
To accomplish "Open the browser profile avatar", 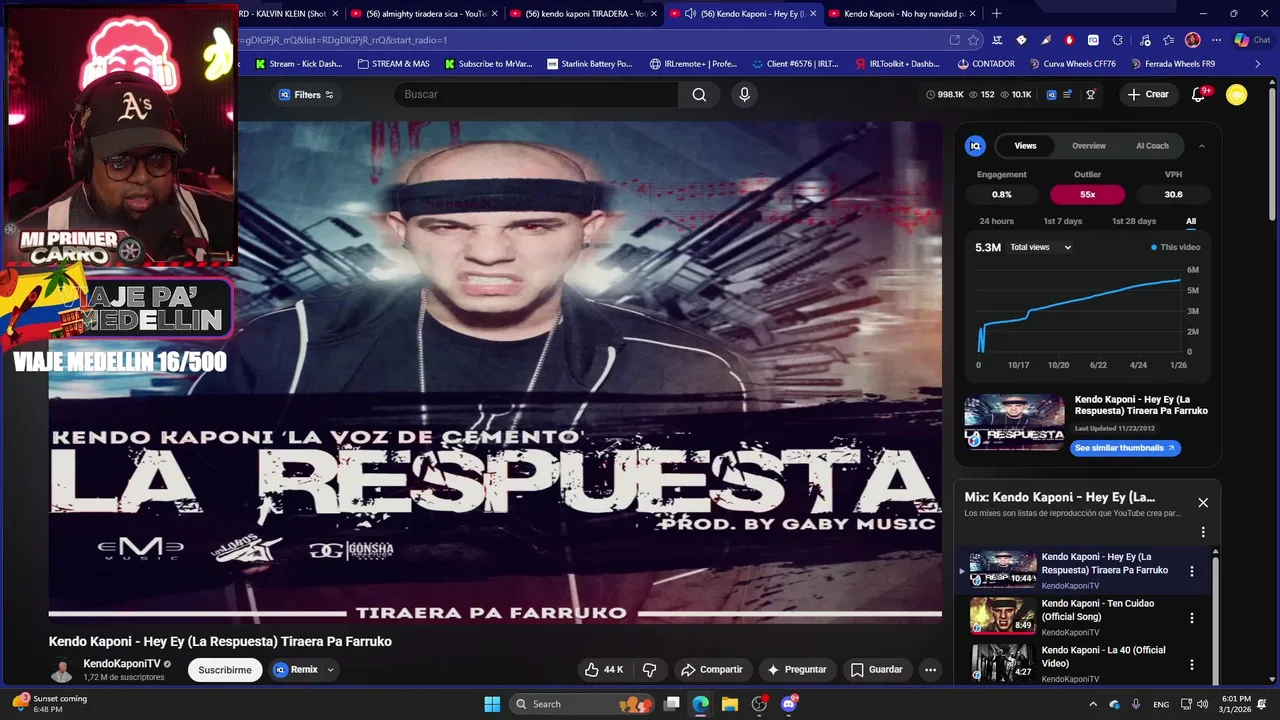I will tap(1192, 40).
